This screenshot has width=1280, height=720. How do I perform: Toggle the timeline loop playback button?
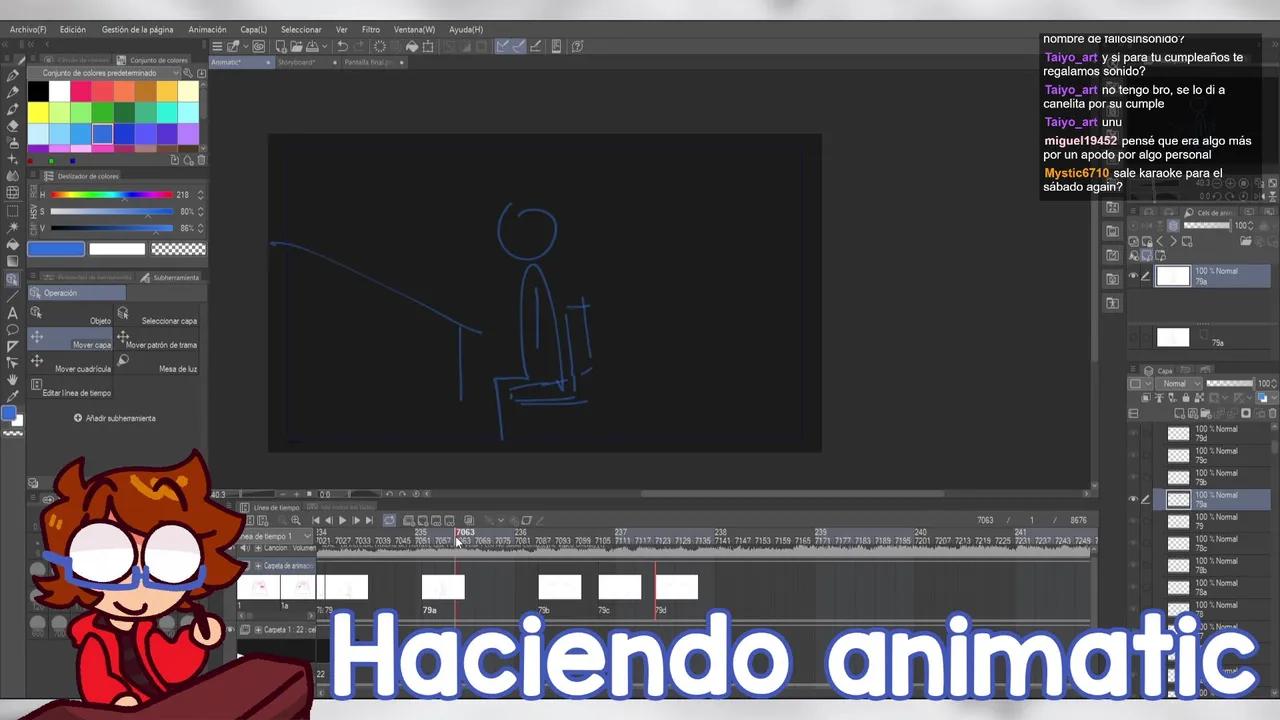tap(389, 520)
